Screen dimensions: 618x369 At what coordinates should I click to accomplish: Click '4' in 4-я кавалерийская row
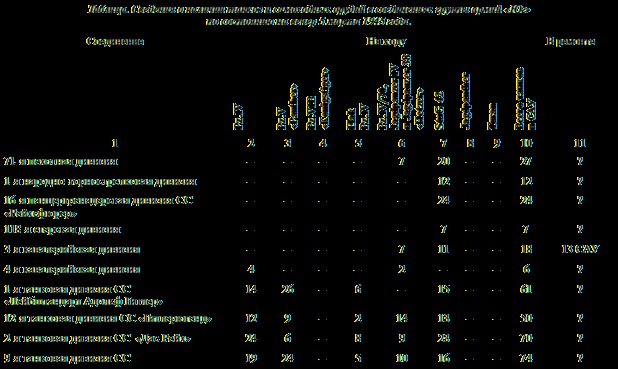coord(251,269)
